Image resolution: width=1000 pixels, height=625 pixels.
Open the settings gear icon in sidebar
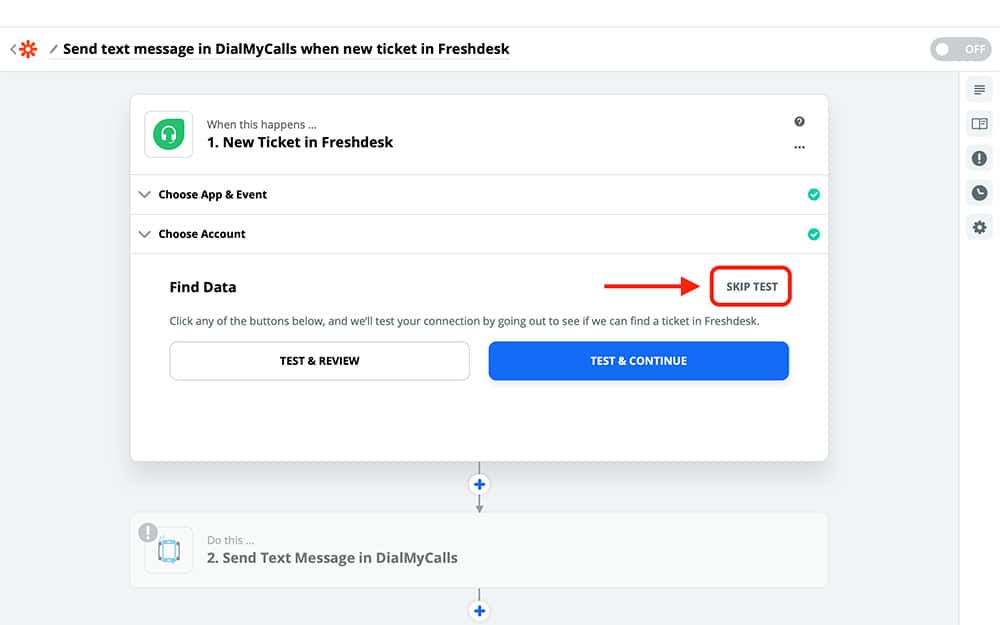pos(979,227)
